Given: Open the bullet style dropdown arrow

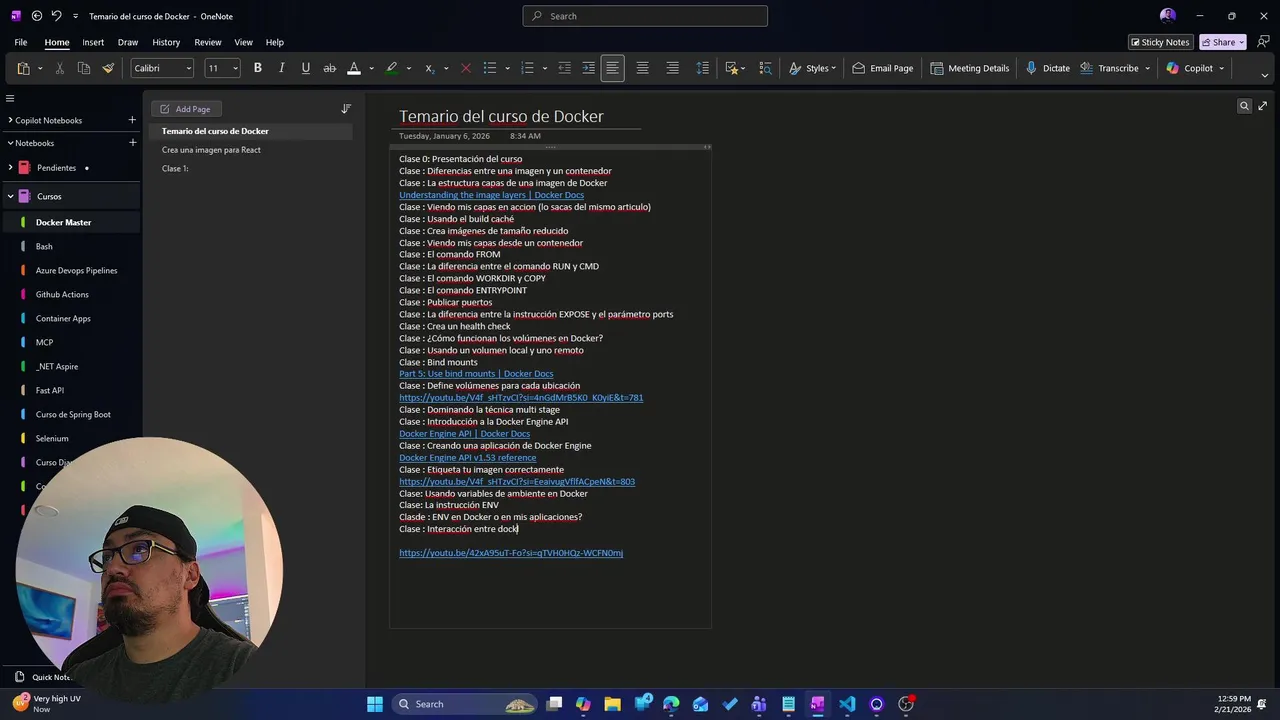Looking at the screenshot, I should [507, 68].
